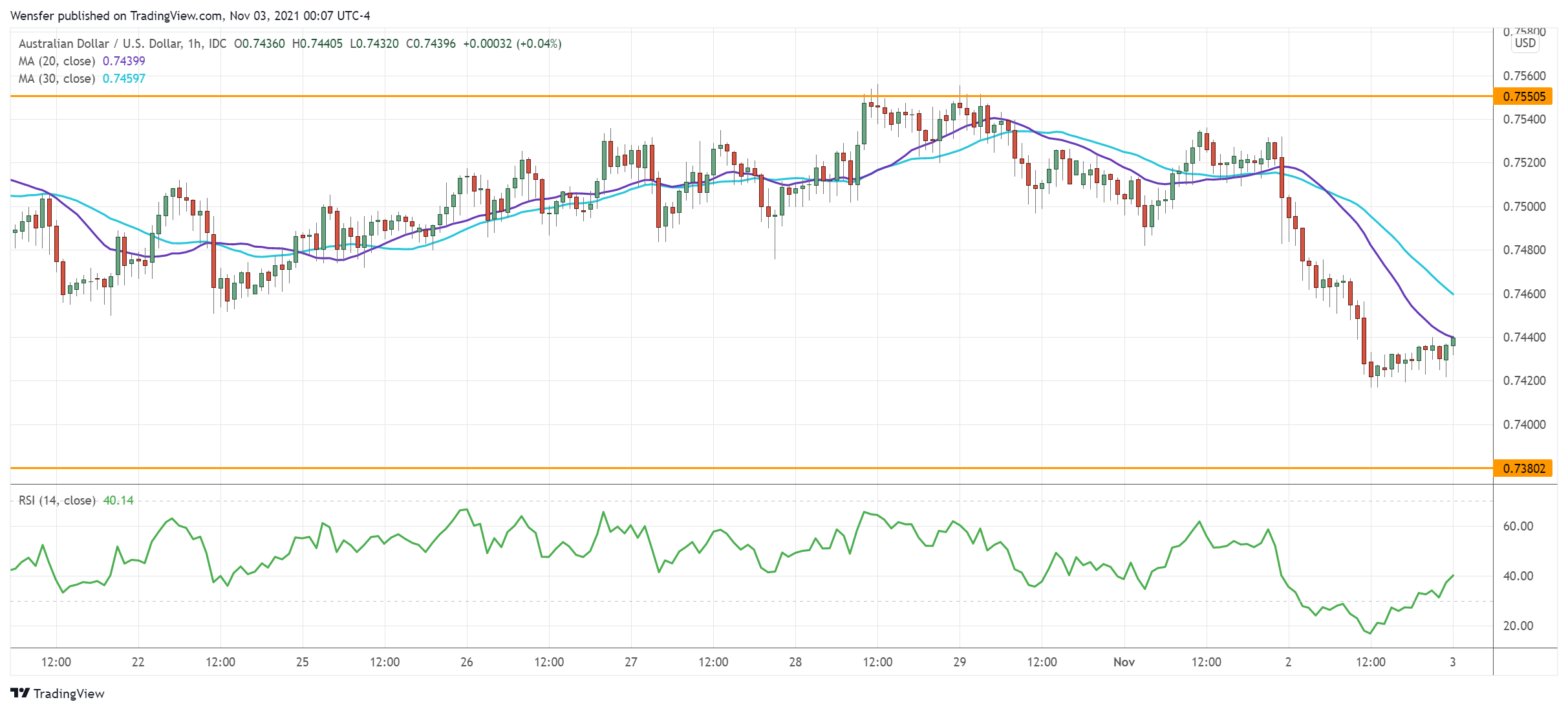Click the 25 date label on time axis

point(302,662)
